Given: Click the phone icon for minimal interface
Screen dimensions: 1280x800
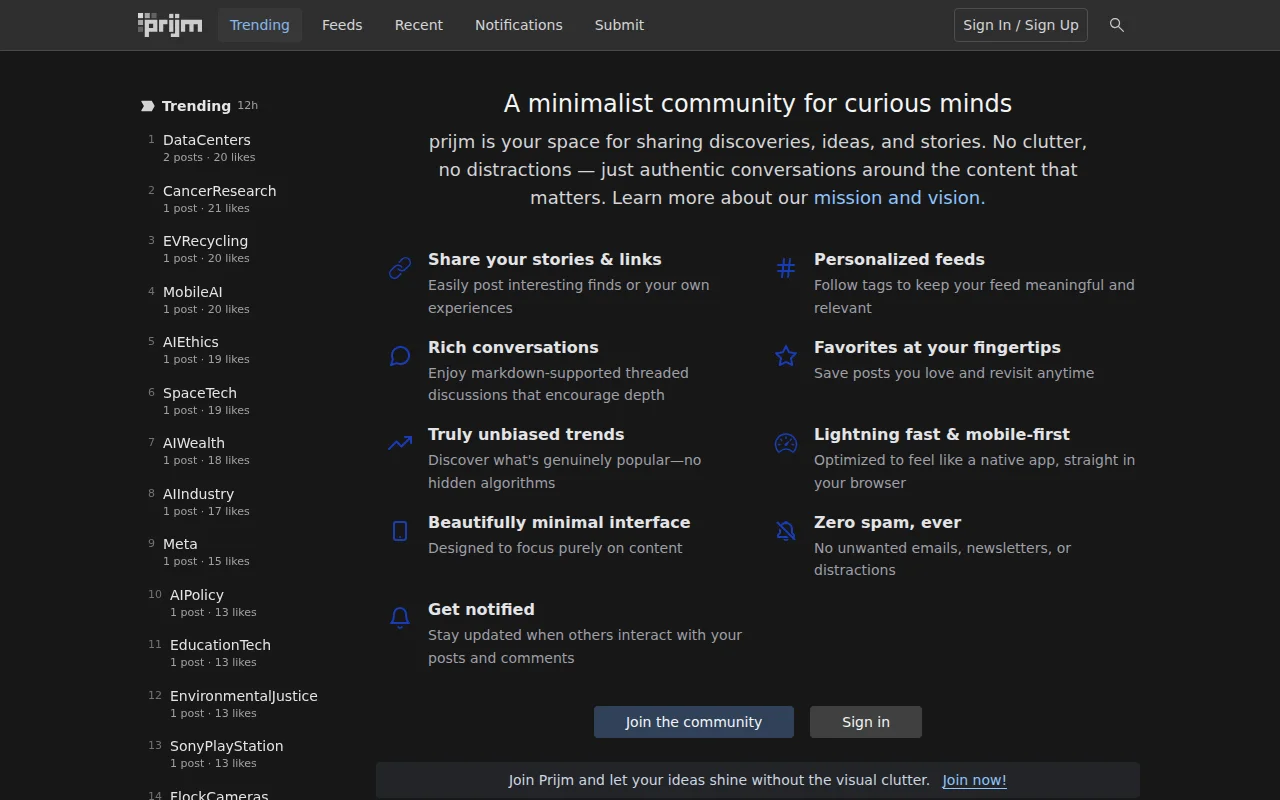Looking at the screenshot, I should click(x=400, y=531).
